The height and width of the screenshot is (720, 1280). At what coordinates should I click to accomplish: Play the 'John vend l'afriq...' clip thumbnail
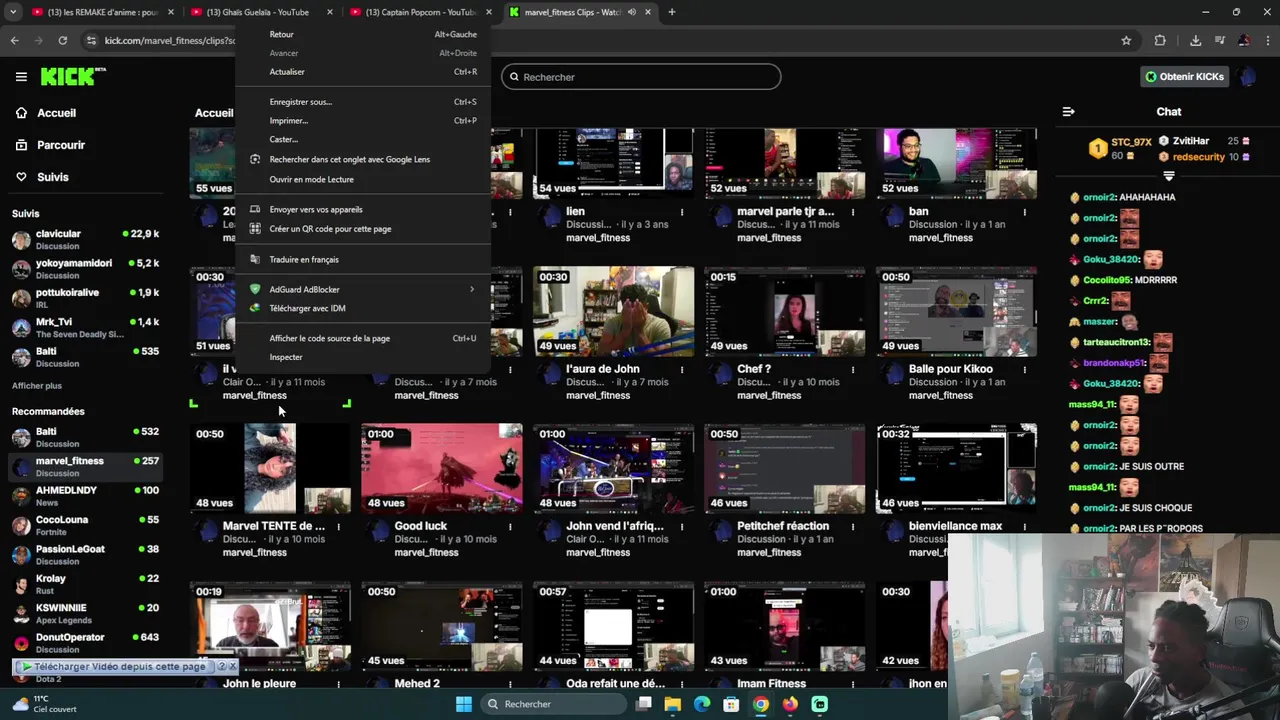613,468
